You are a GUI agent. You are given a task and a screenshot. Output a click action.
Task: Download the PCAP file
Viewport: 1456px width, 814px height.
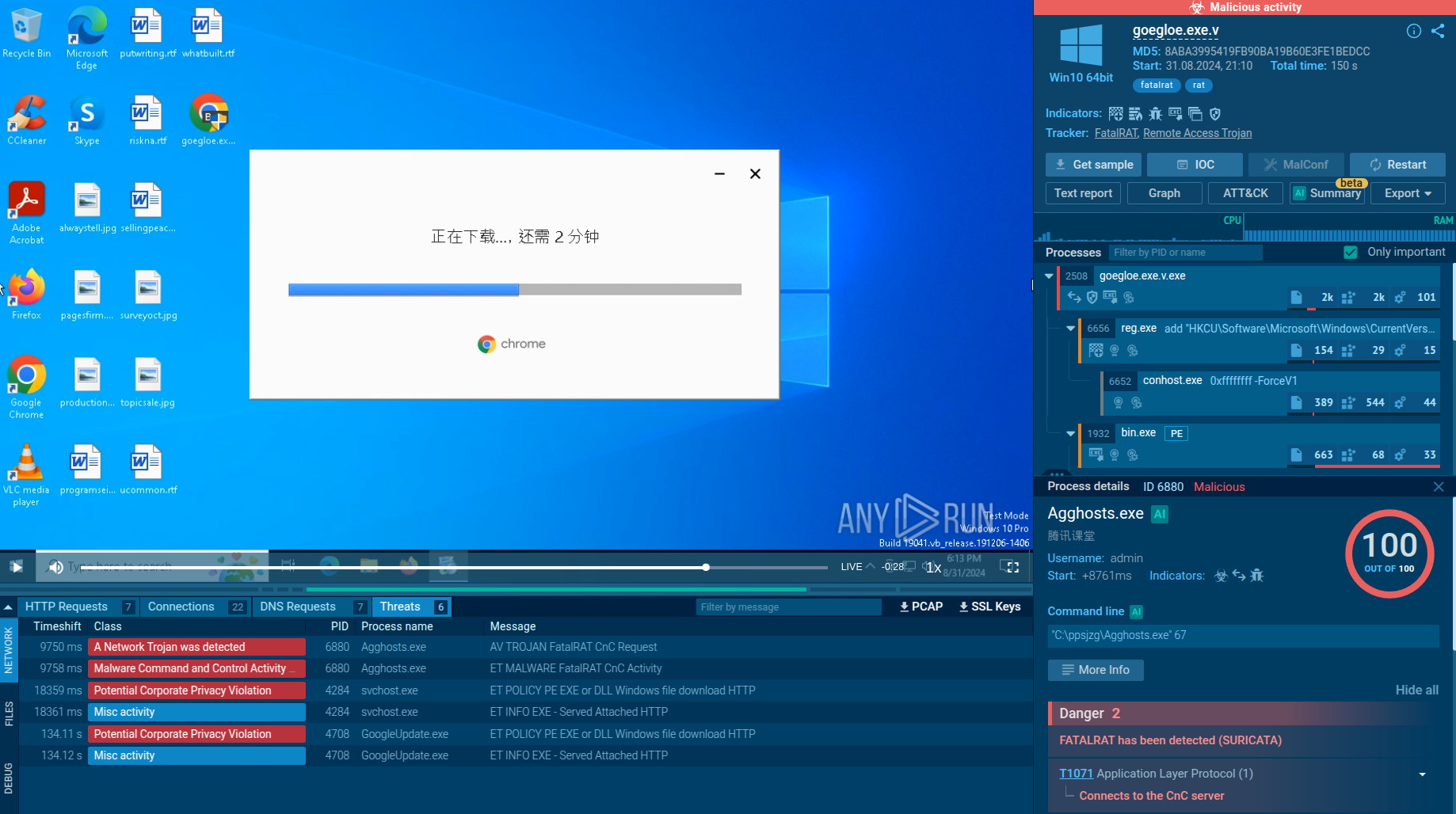pos(920,607)
